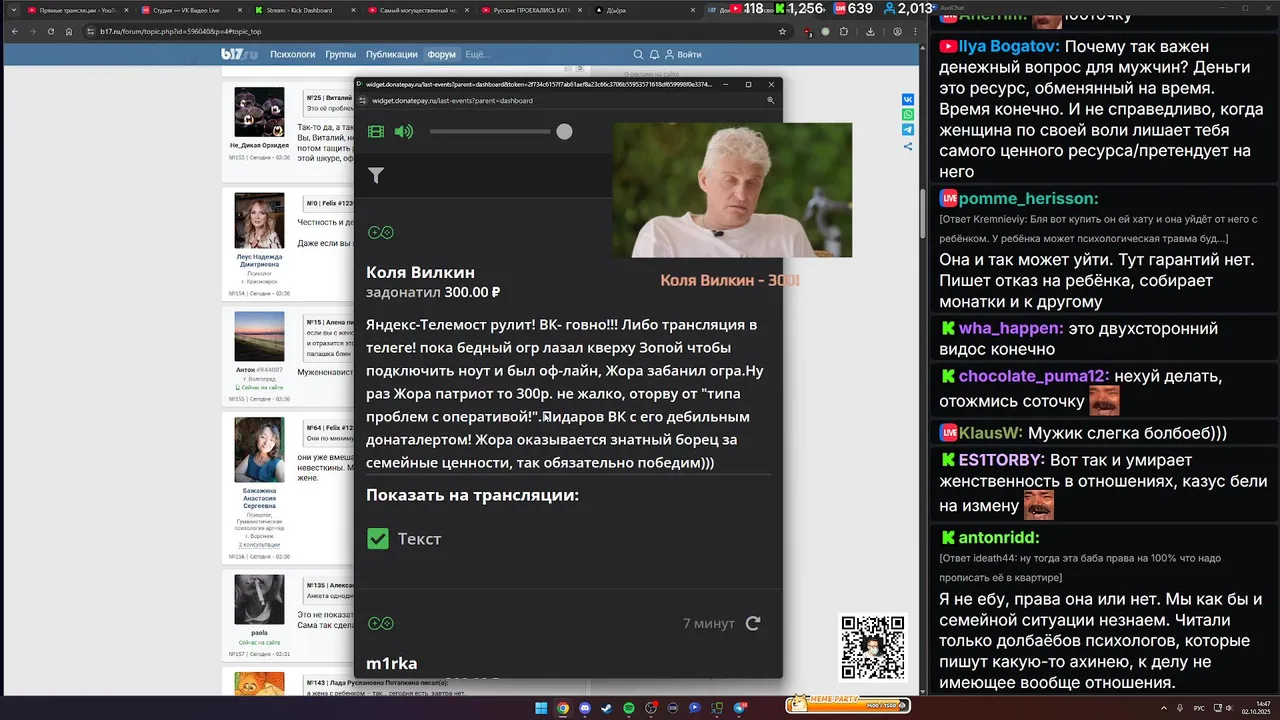Open Психологи menu on b17
1280x720 pixels.
tap(293, 54)
